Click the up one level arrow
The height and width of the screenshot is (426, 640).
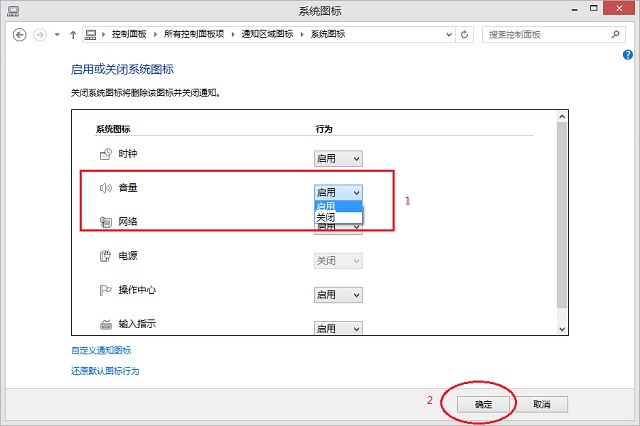coord(73,34)
